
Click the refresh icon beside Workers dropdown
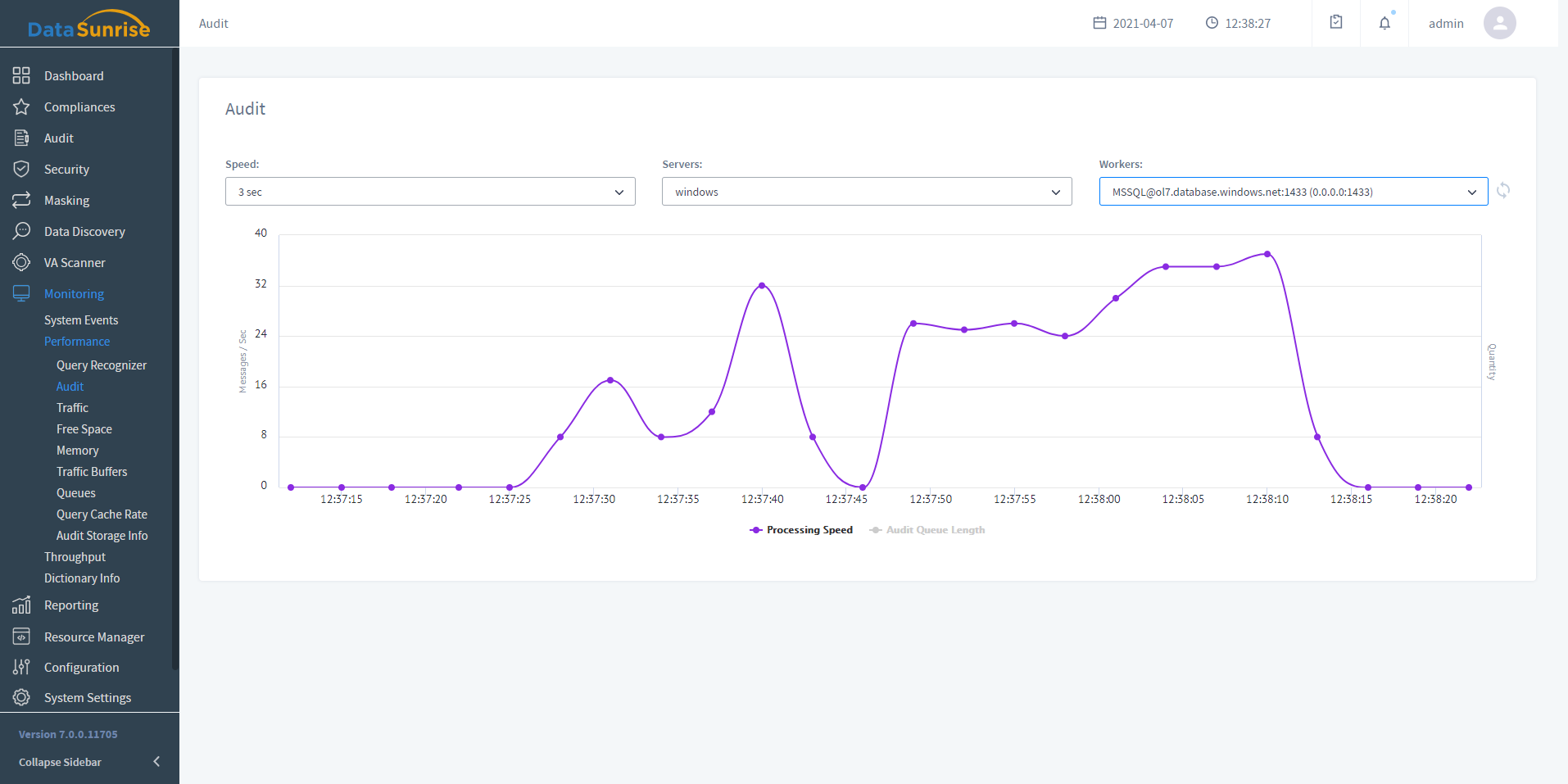(1503, 191)
